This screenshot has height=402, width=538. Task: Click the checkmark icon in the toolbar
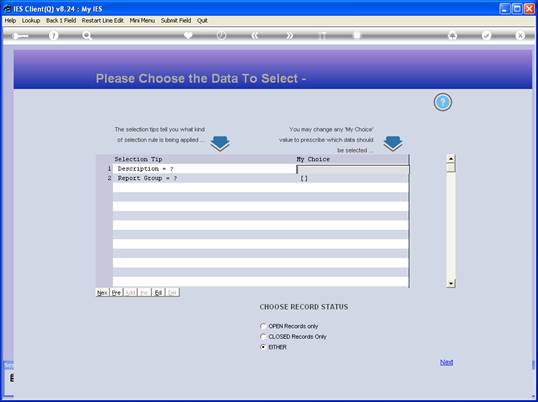487,35
